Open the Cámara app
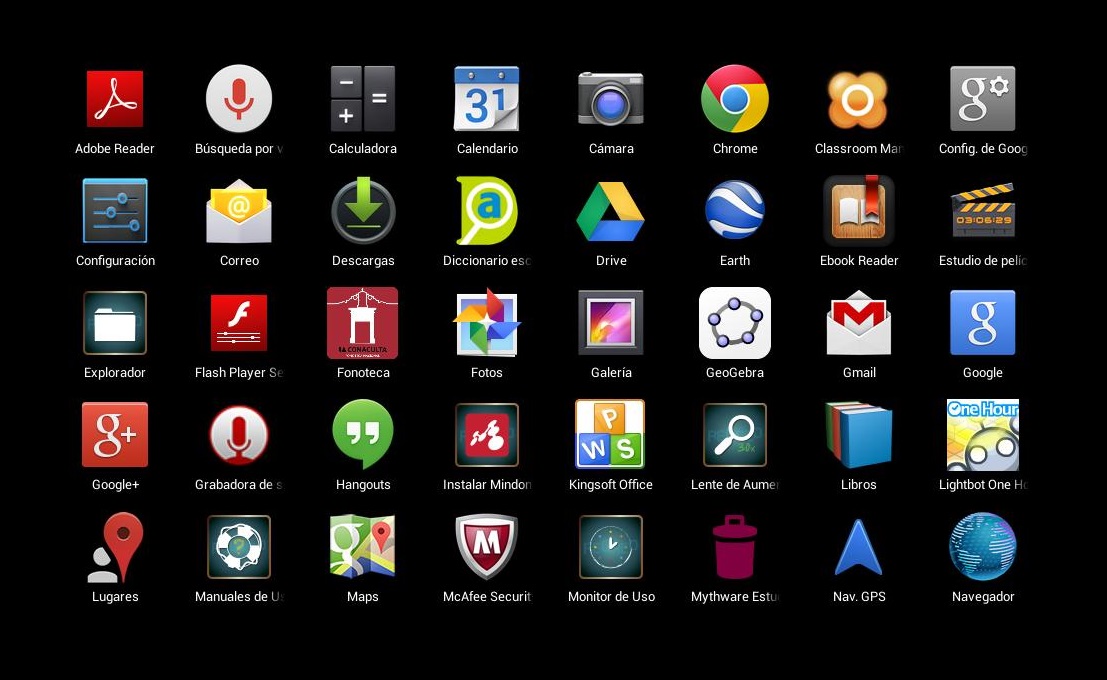 (x=611, y=99)
